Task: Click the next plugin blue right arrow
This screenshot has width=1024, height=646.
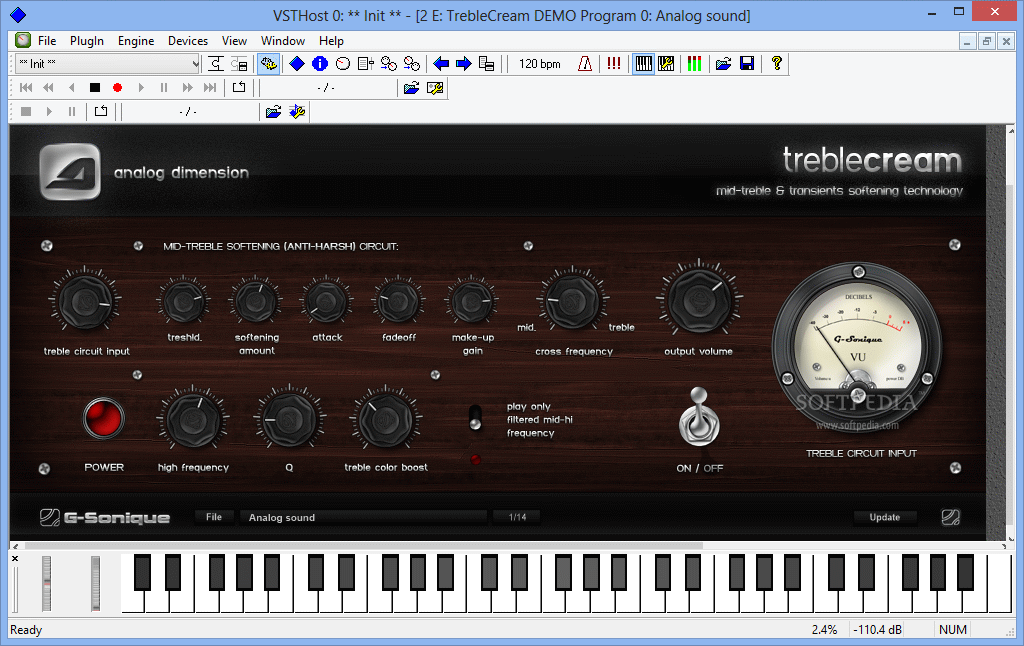Action: point(464,63)
